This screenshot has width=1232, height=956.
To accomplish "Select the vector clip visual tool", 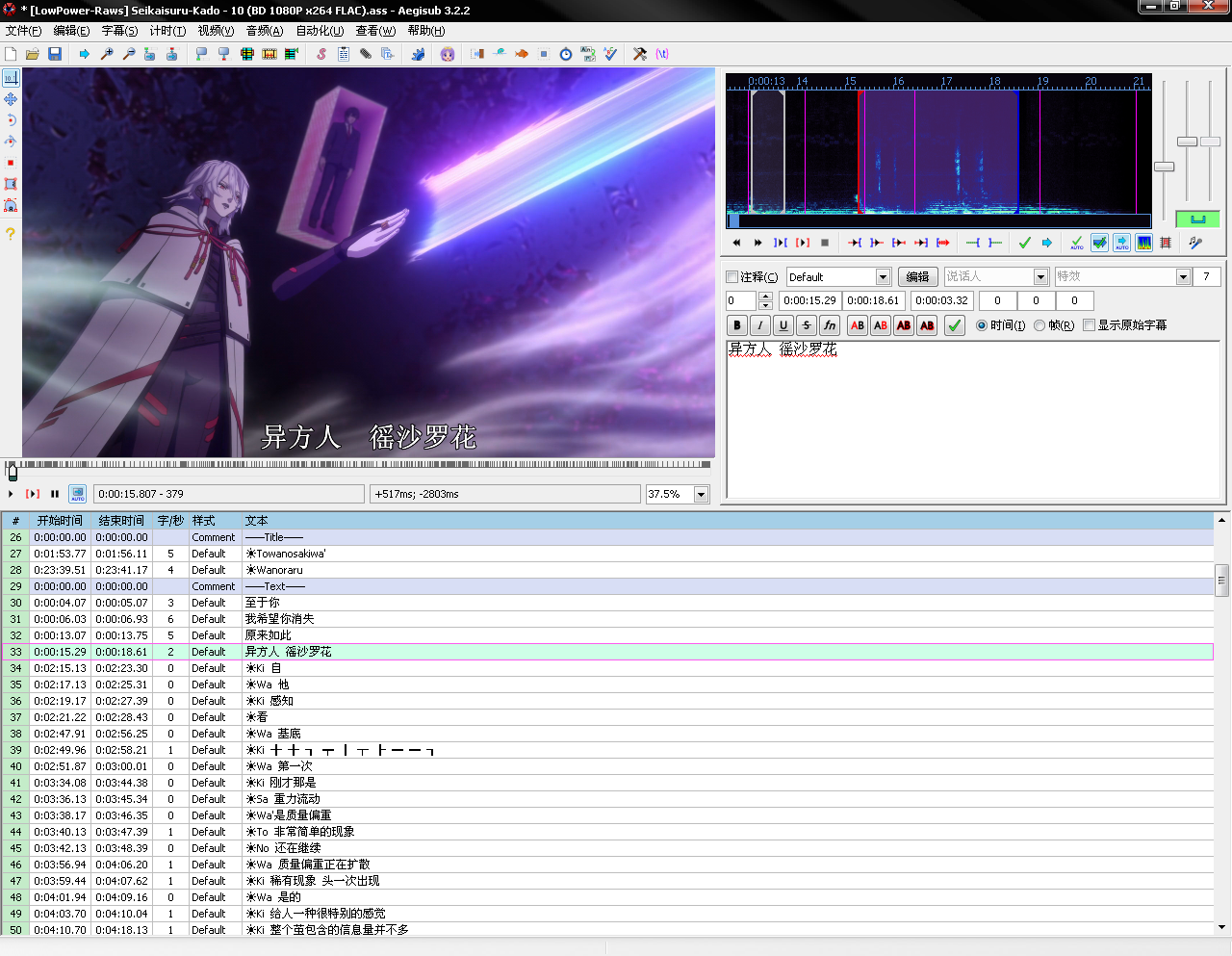I will [11, 205].
